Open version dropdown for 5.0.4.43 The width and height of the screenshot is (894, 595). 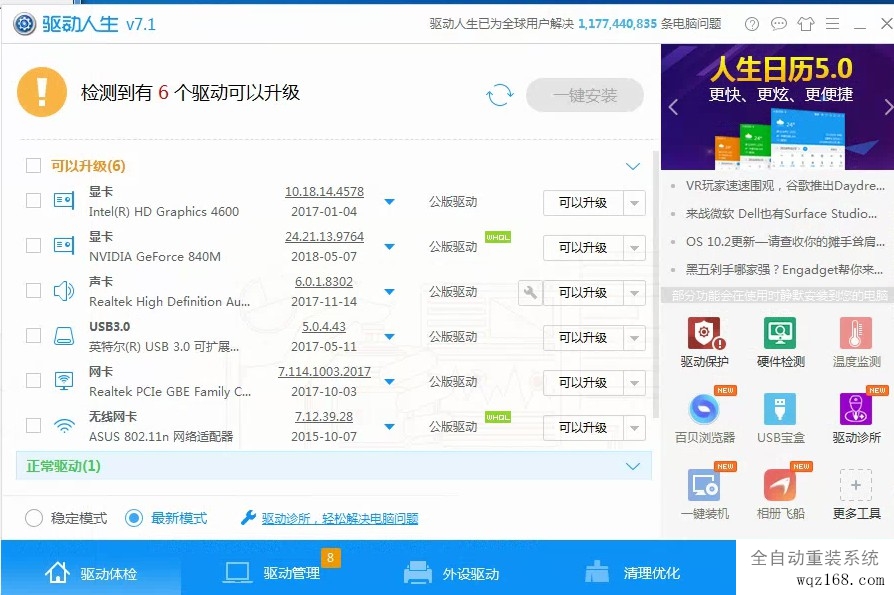tap(389, 337)
